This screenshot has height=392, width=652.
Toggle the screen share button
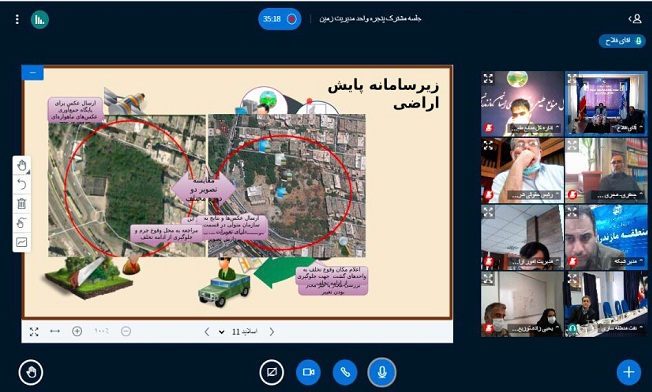point(272,372)
